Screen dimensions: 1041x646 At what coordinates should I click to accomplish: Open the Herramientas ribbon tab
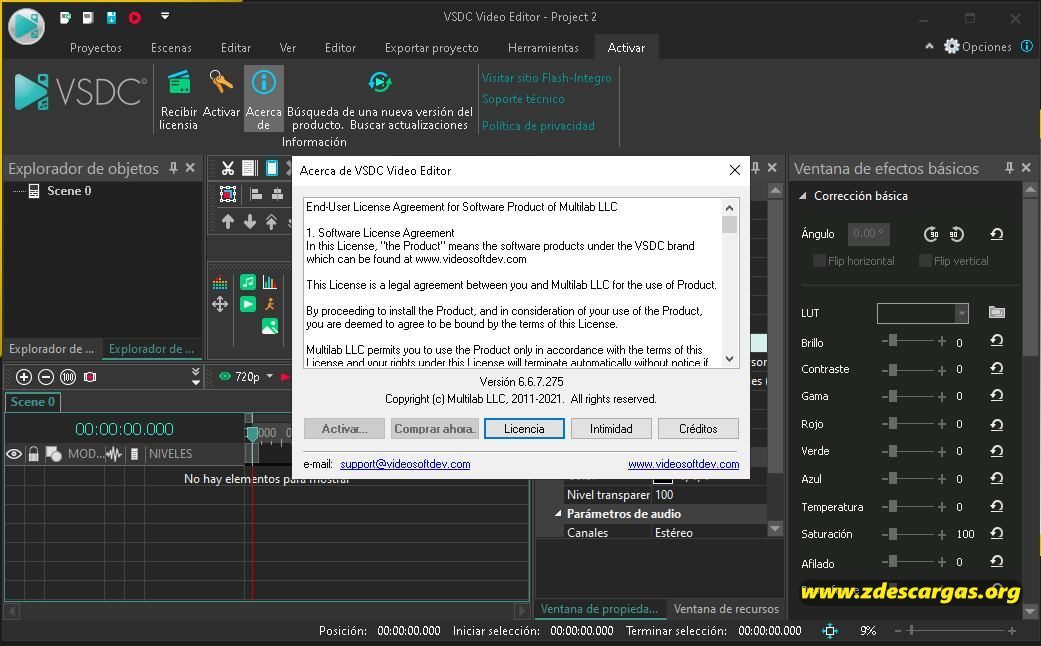point(543,48)
